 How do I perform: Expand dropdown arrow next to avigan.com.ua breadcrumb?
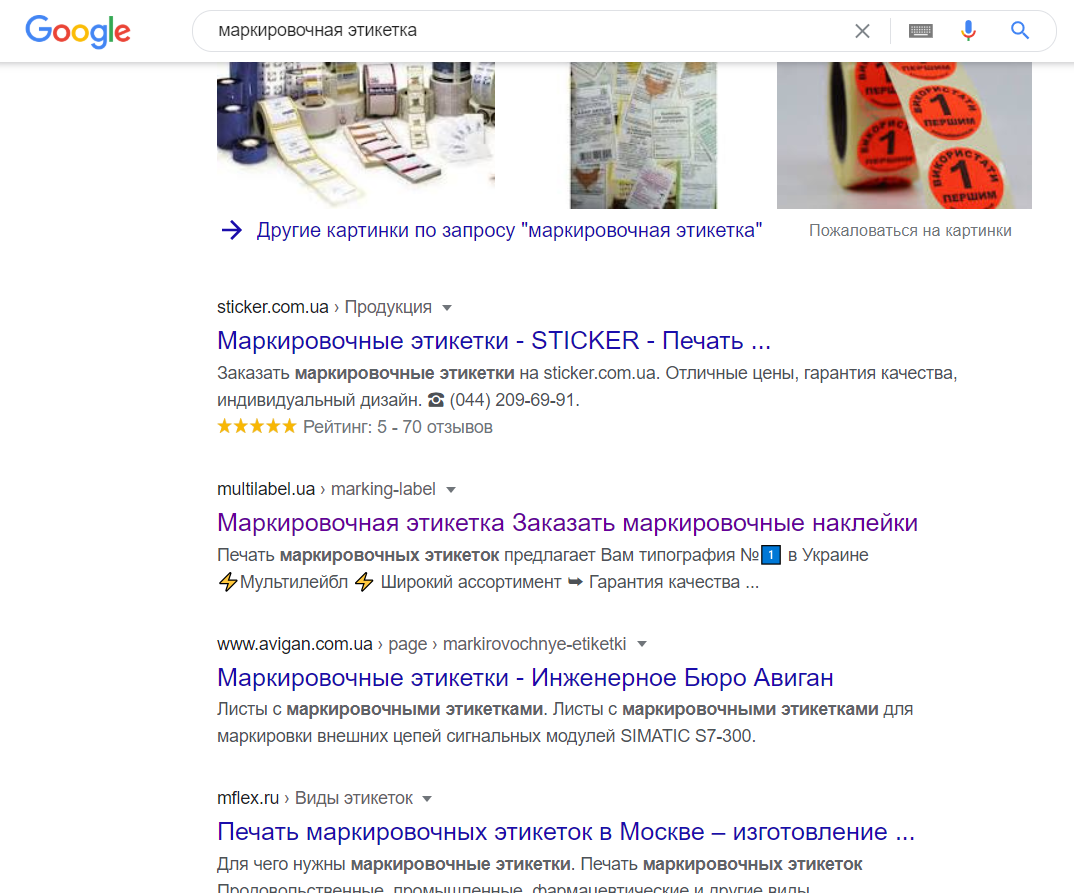(x=642, y=644)
